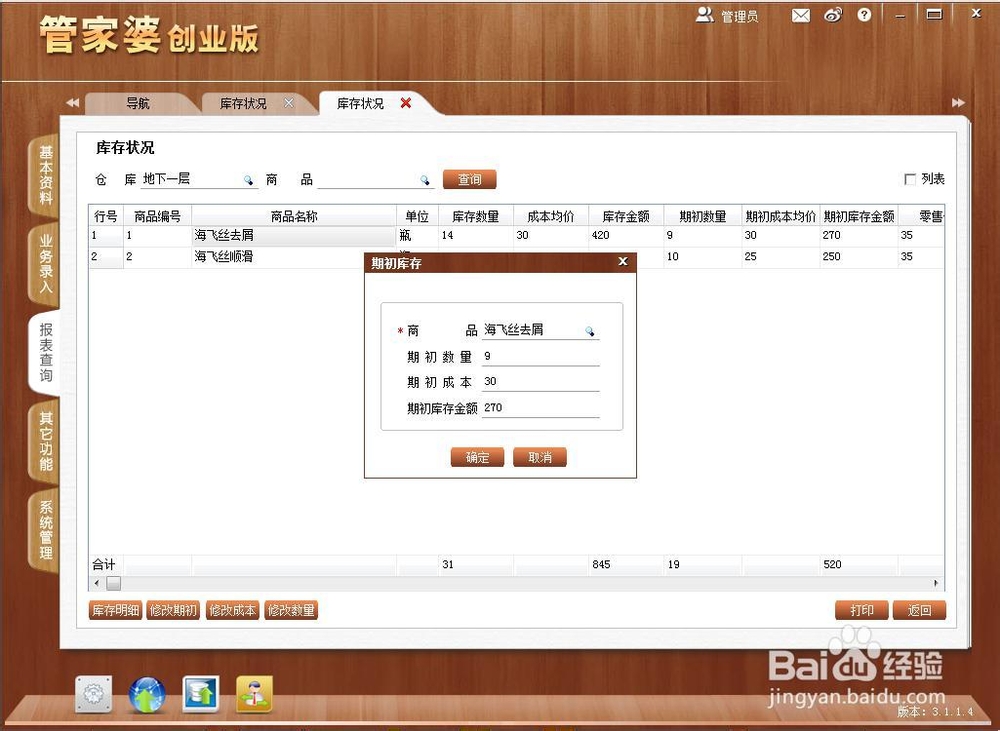Click the dialog 商品 lookup magnifier icon
The height and width of the screenshot is (731, 1000).
(590, 331)
